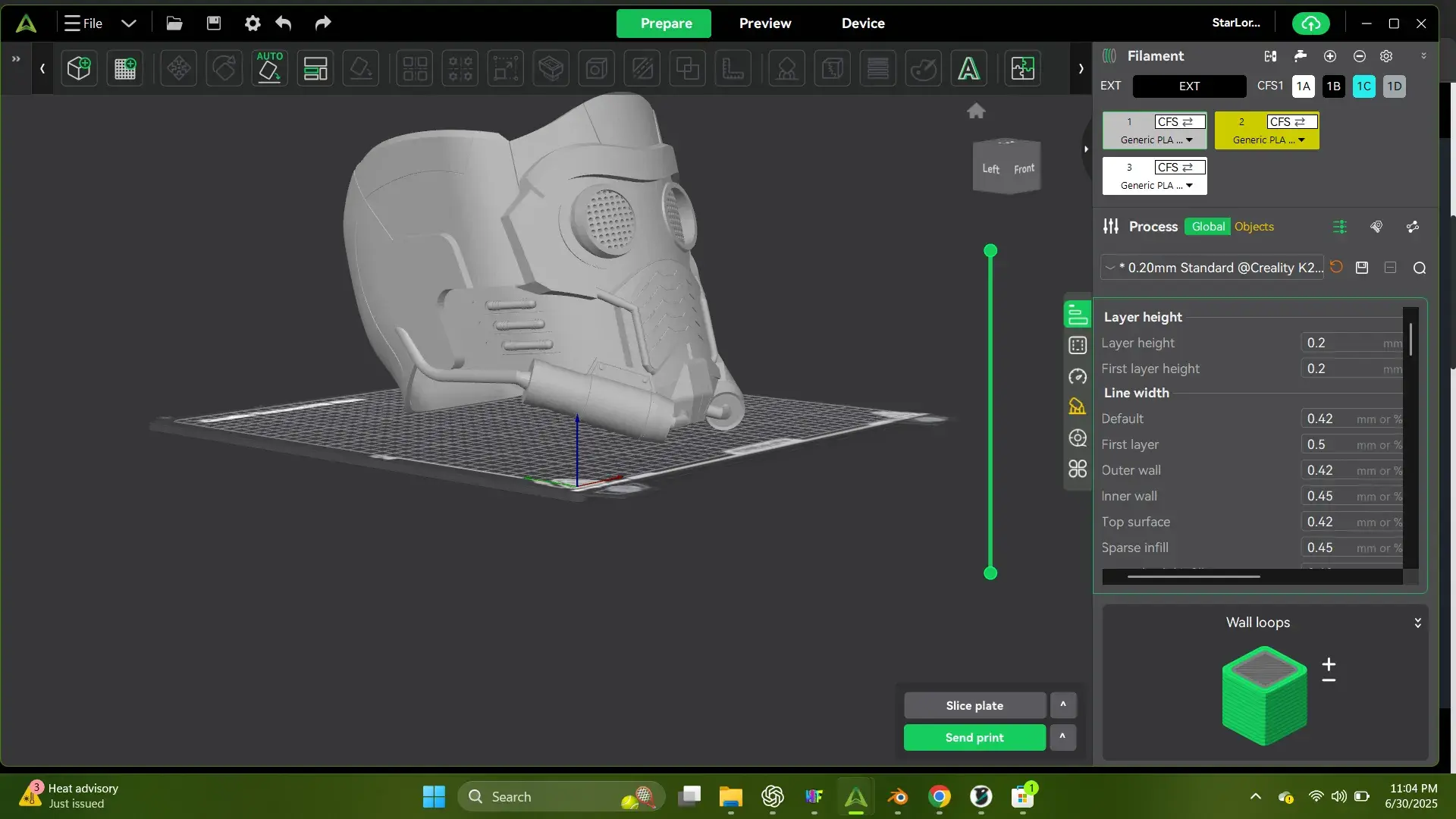1456x819 pixels.
Task: Switch to the Prepare tab
Action: point(664,24)
